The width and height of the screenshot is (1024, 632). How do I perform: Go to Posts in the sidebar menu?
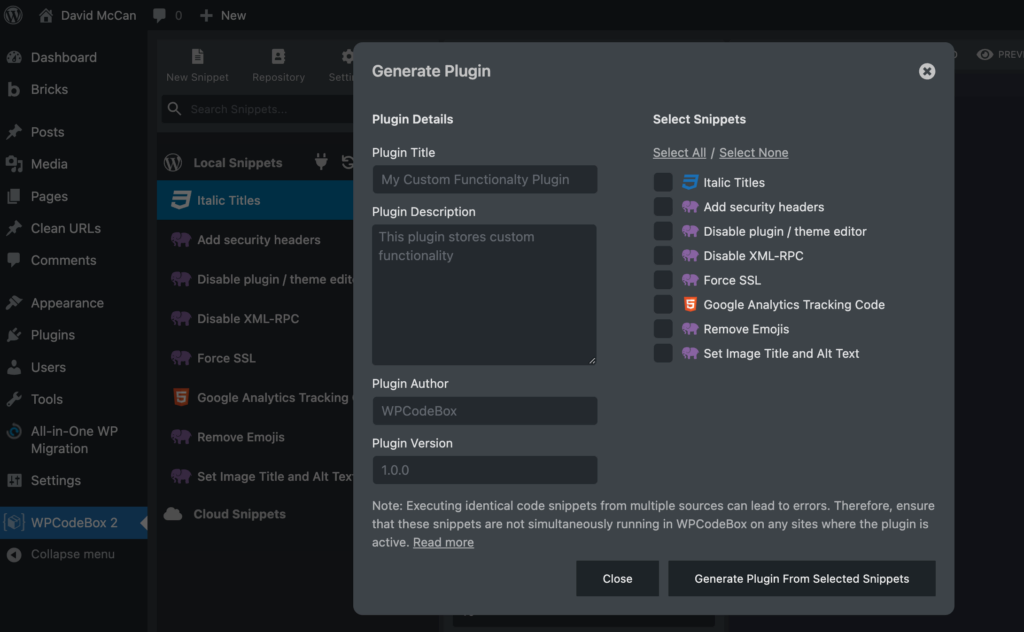coord(47,131)
